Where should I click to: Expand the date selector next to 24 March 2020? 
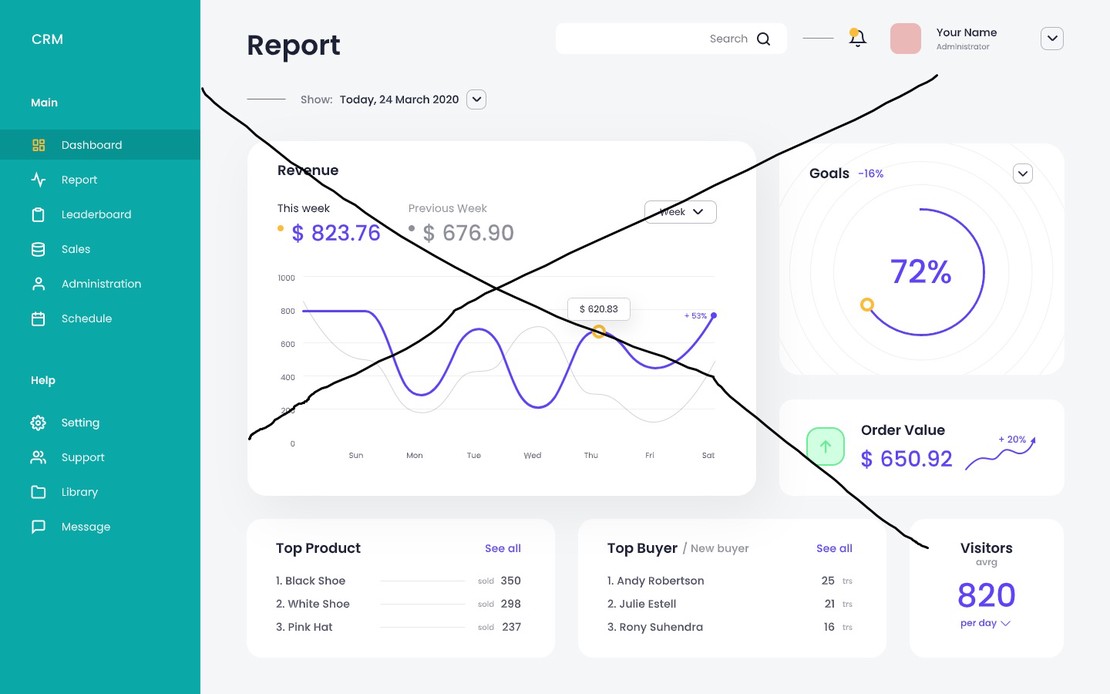[477, 99]
